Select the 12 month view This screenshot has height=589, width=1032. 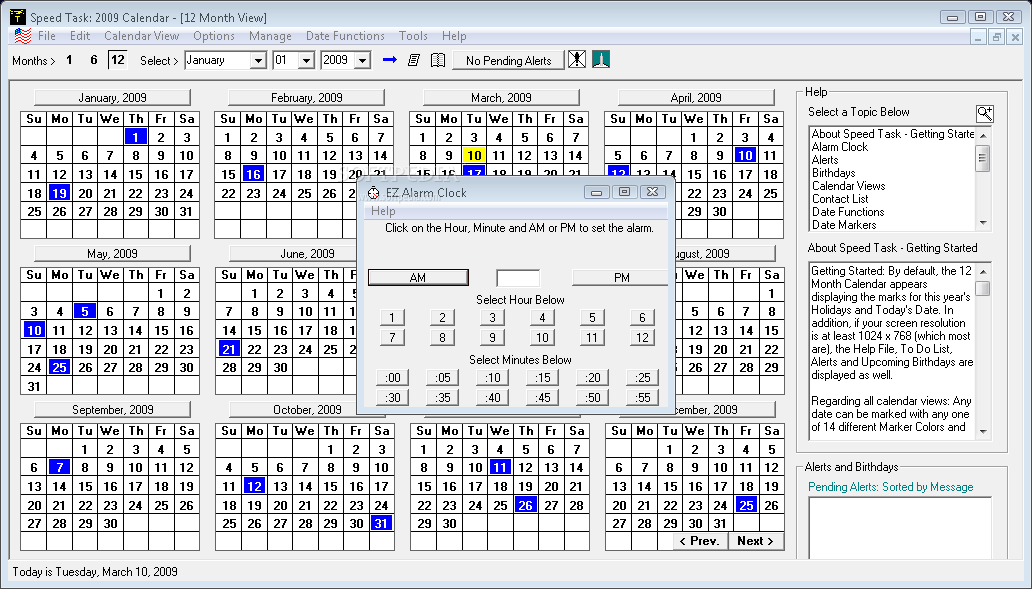(x=118, y=60)
